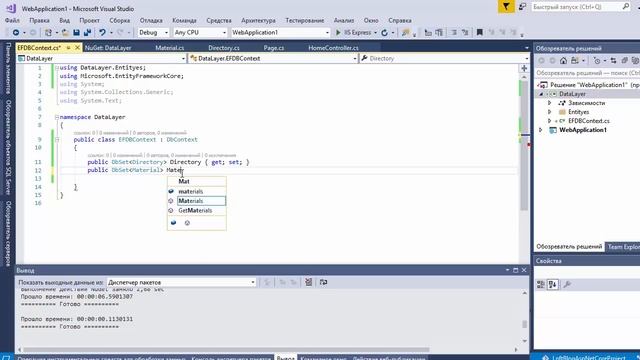
Task: Pin the EFDBContext.cs tab
Action: (68, 48)
